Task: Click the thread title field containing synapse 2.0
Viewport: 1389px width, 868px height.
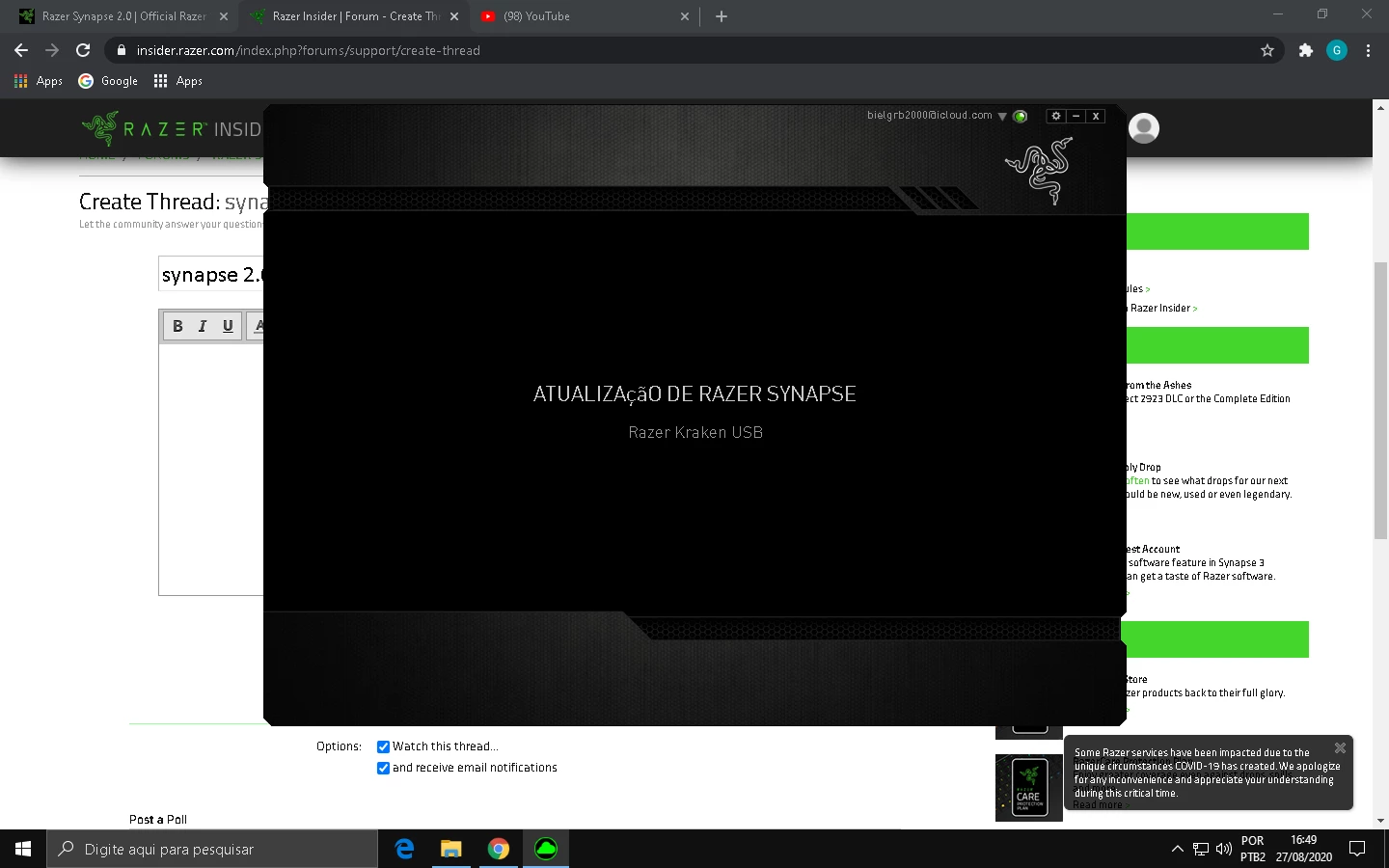Action: click(x=212, y=275)
